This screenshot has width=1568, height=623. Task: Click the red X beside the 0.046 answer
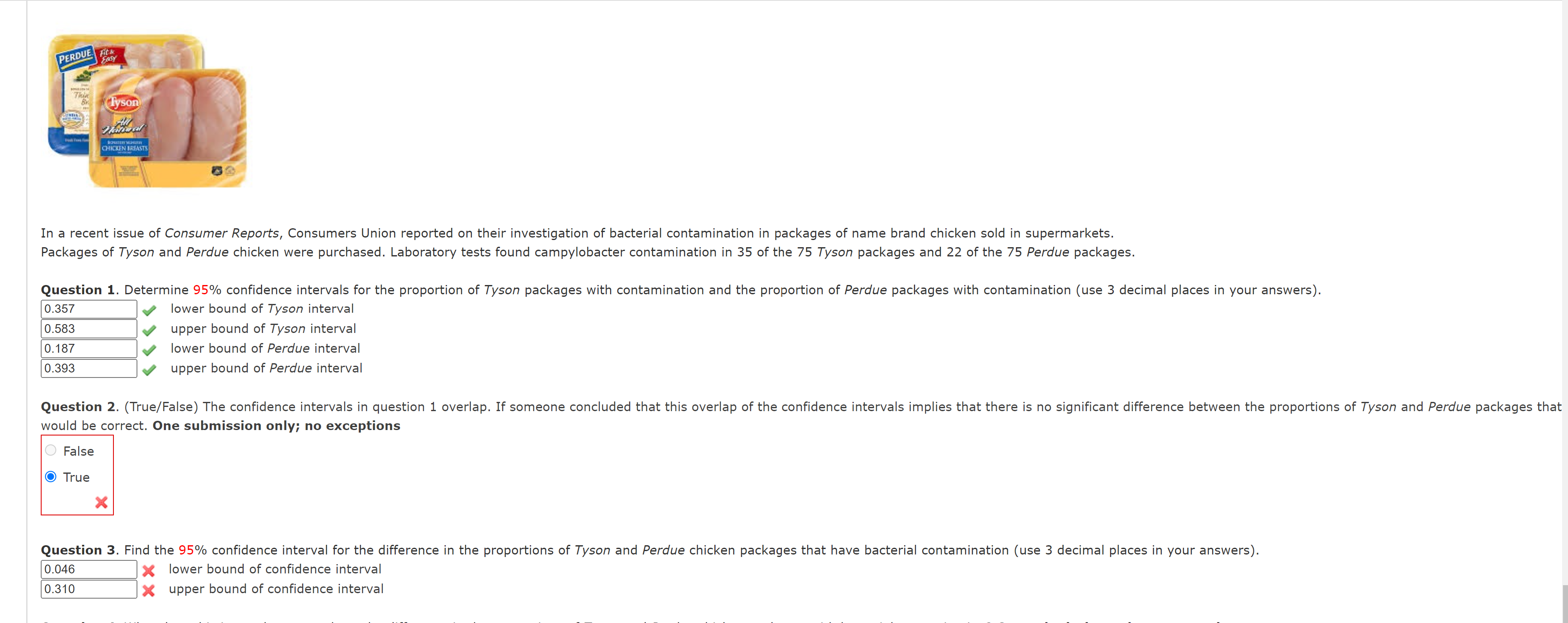pos(148,570)
